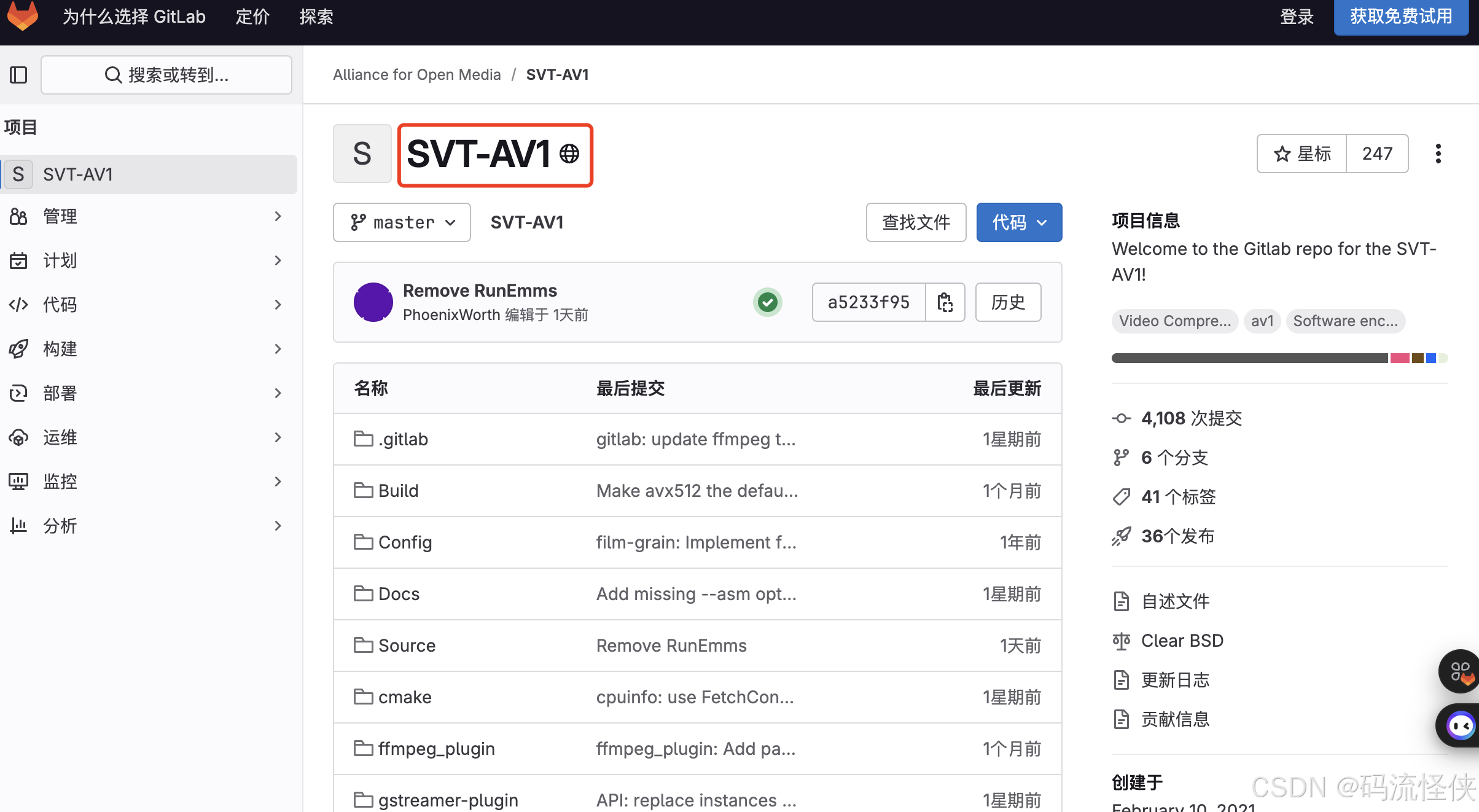
Task: Expand the 代码 clone dropdown button
Action: point(1019,222)
